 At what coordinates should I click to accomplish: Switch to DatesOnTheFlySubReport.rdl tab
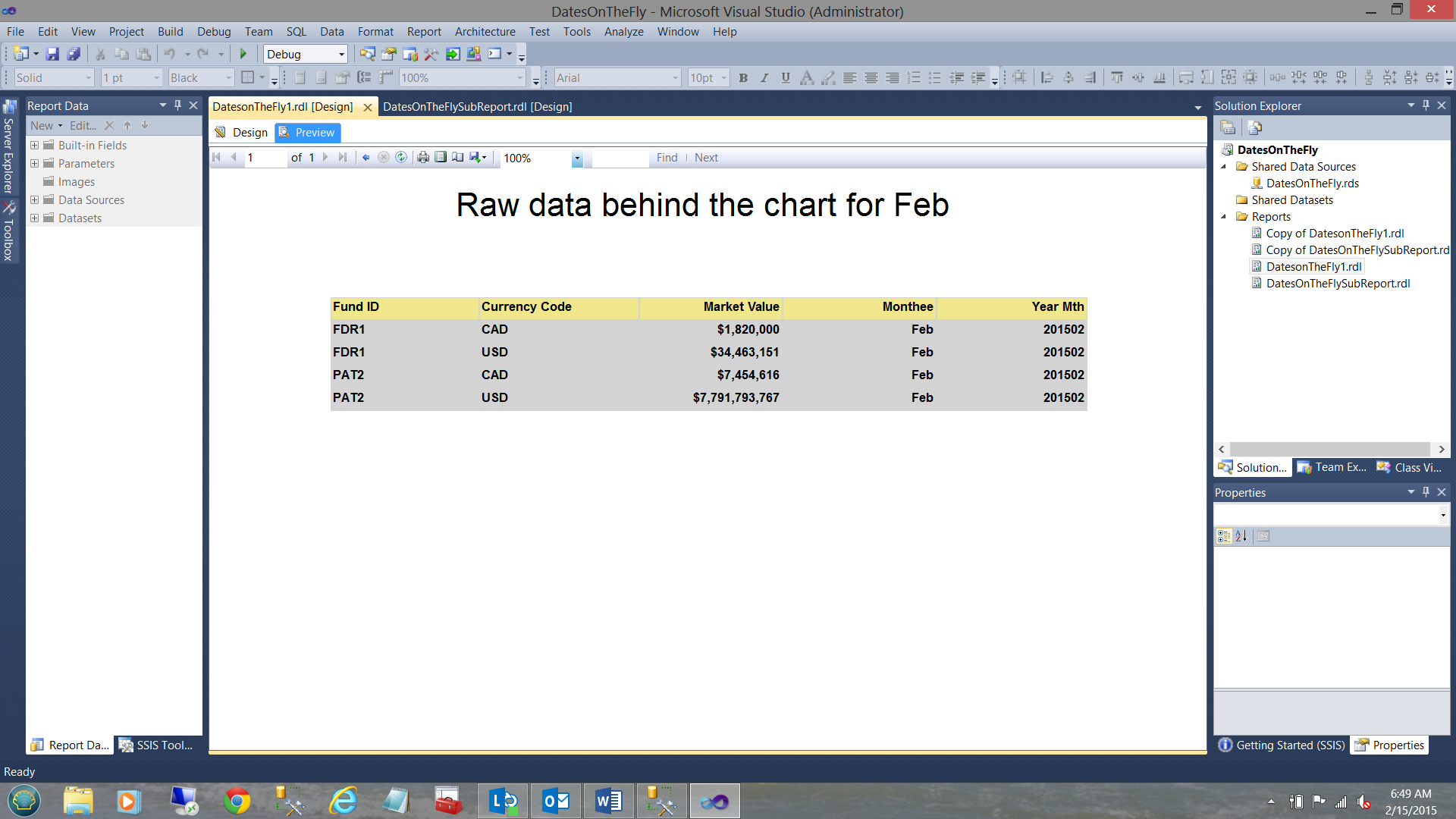pos(477,107)
